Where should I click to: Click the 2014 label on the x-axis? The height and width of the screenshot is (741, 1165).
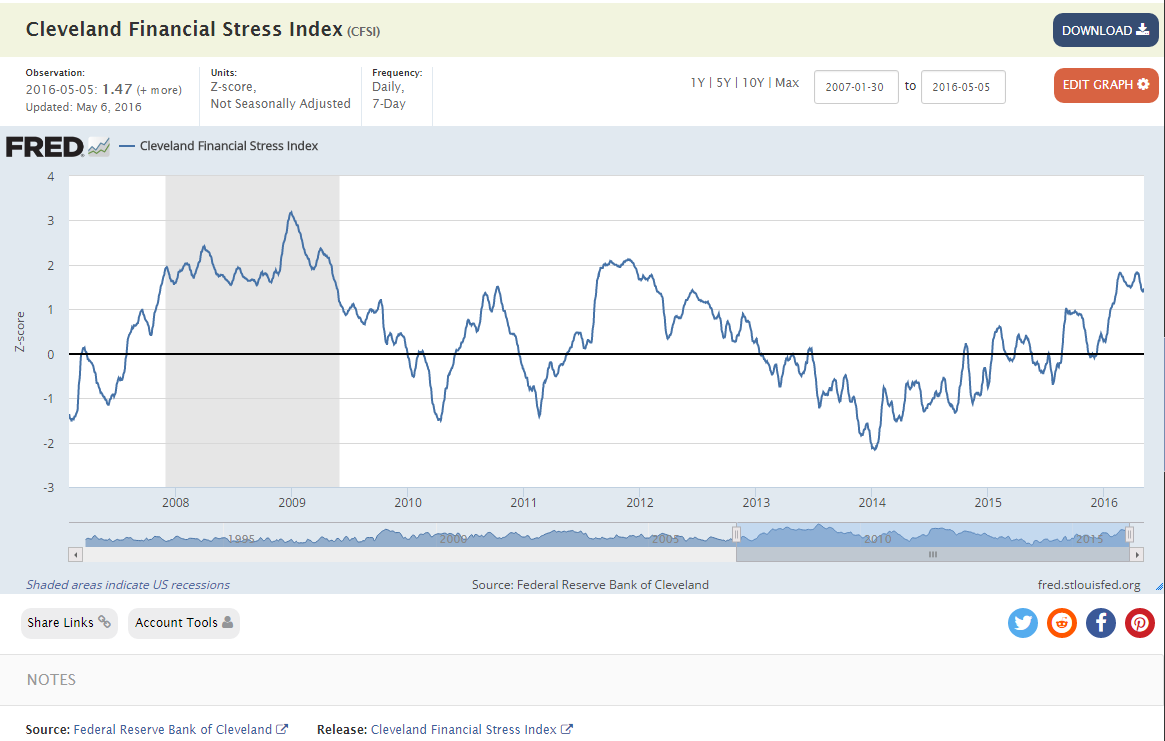pyautogui.click(x=872, y=503)
